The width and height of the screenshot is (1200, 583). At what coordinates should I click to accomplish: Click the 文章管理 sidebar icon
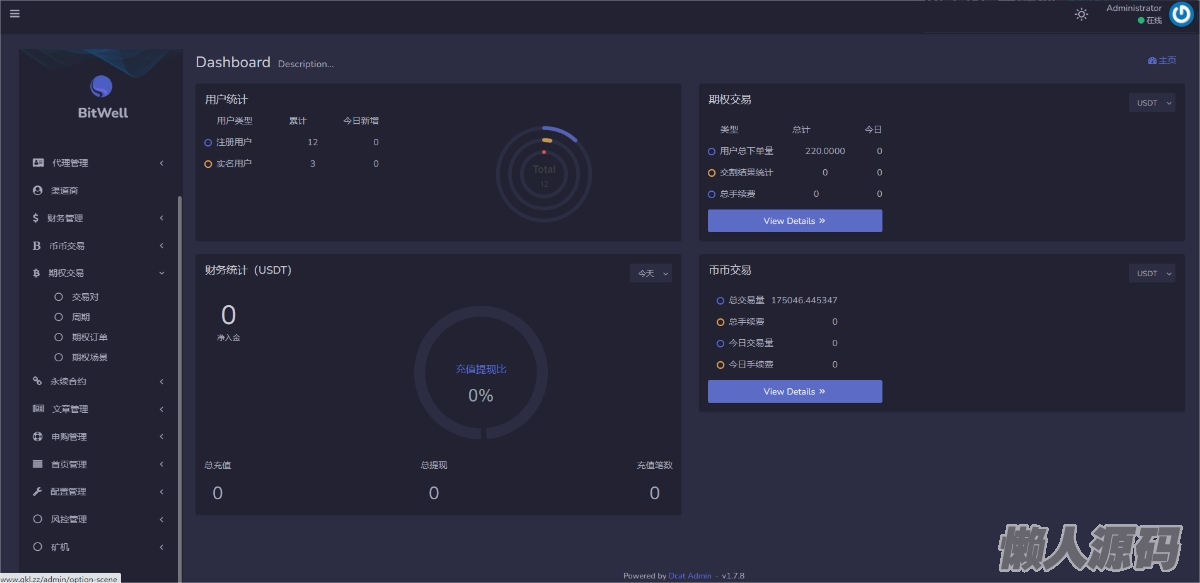pos(38,409)
